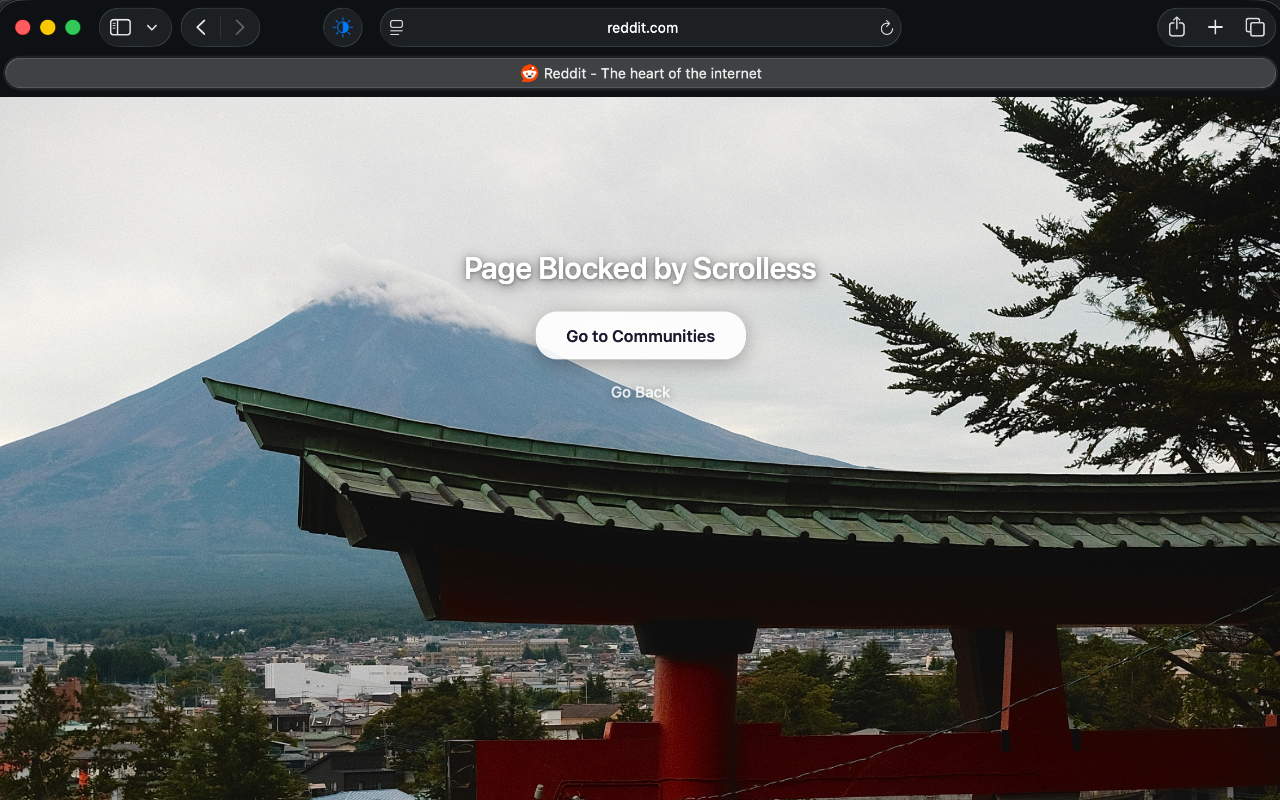Click the Reddit favicon in the tab
Image resolution: width=1280 pixels, height=800 pixels.
pos(529,73)
